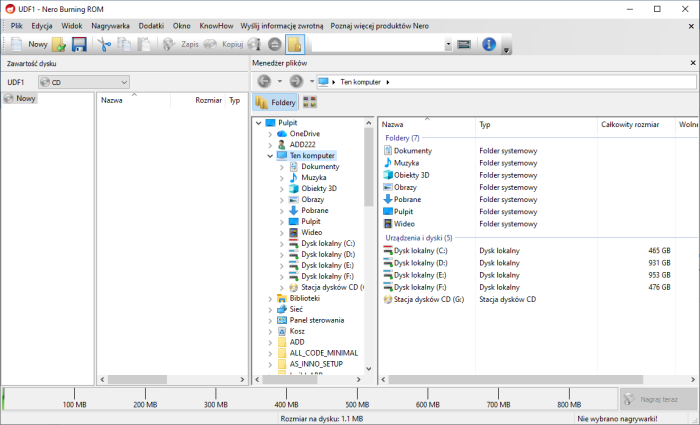
Task: Click the Nagraj teraz burn button
Action: (658, 399)
